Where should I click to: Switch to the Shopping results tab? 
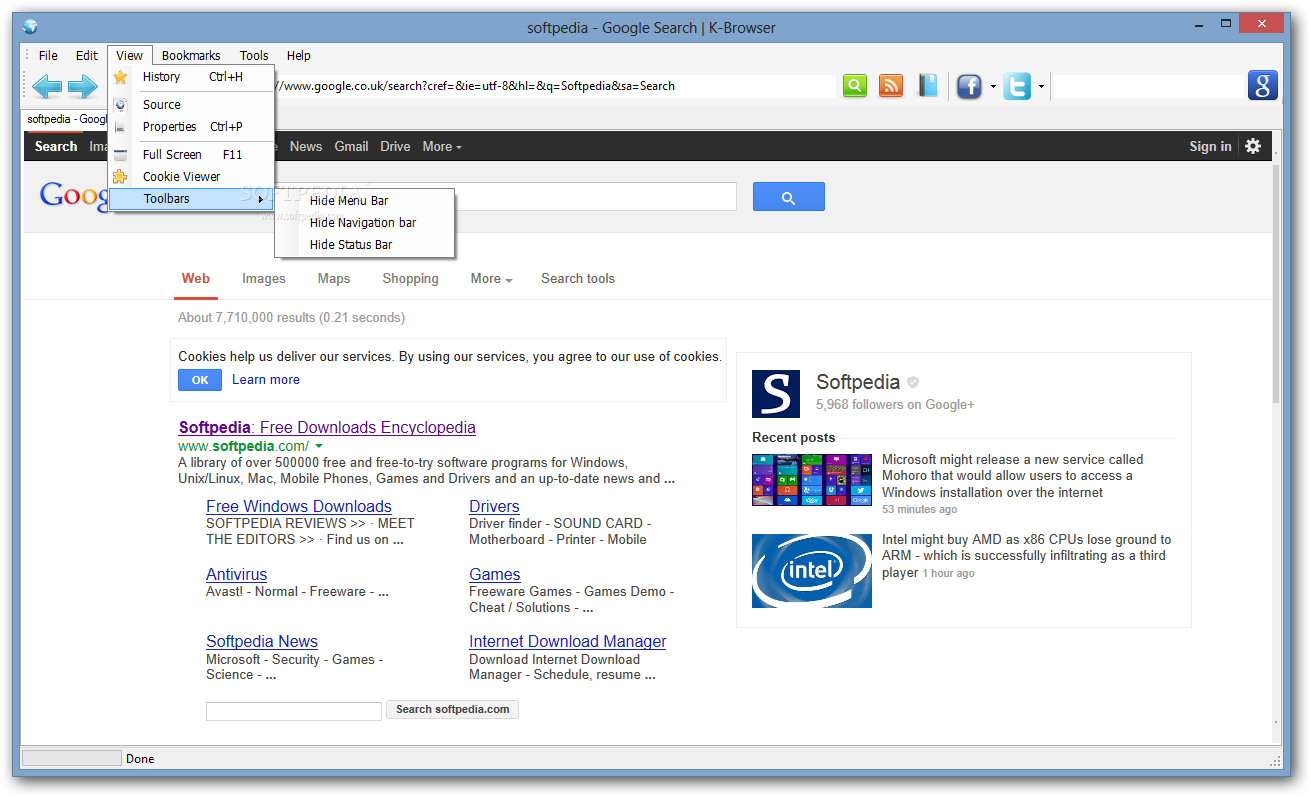pyautogui.click(x=410, y=279)
